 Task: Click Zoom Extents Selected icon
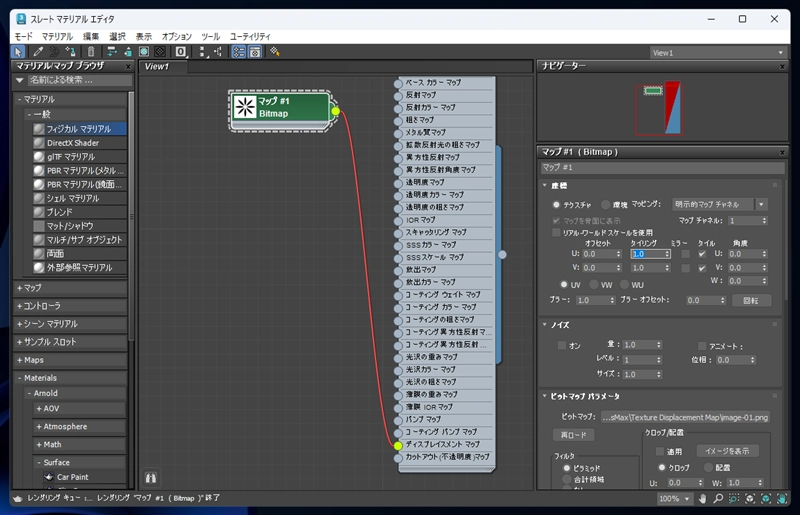click(x=765, y=499)
